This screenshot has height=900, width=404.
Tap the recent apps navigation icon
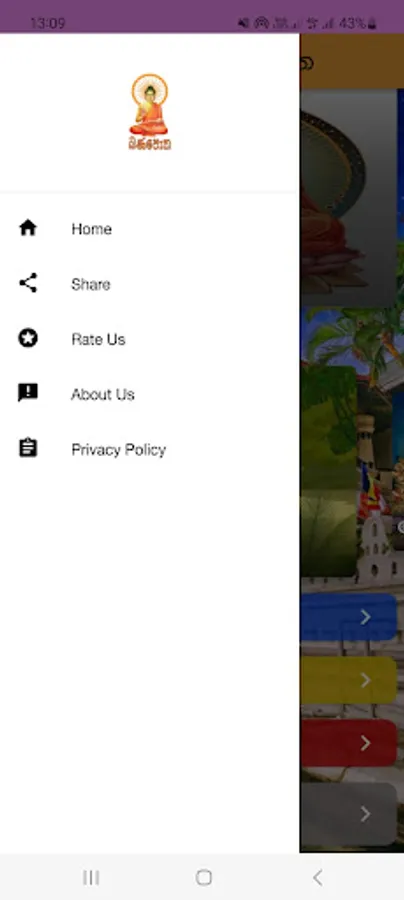pos(91,877)
